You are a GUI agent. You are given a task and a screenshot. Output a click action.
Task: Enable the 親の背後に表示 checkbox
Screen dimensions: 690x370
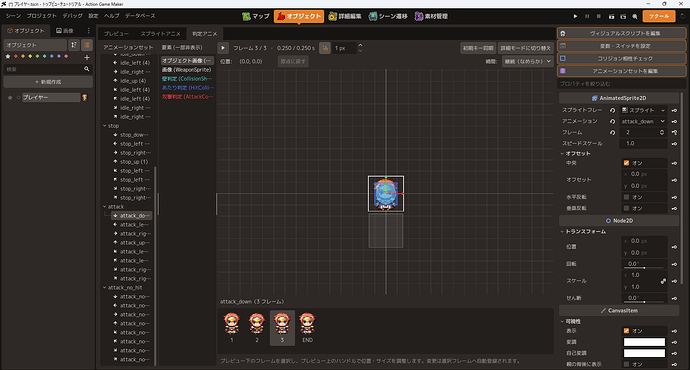(x=626, y=364)
